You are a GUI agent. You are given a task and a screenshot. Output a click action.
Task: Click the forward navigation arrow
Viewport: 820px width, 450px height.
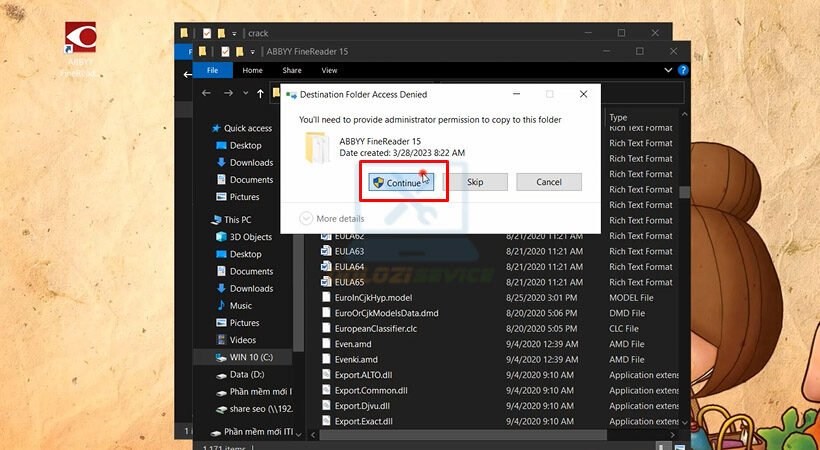pos(228,93)
